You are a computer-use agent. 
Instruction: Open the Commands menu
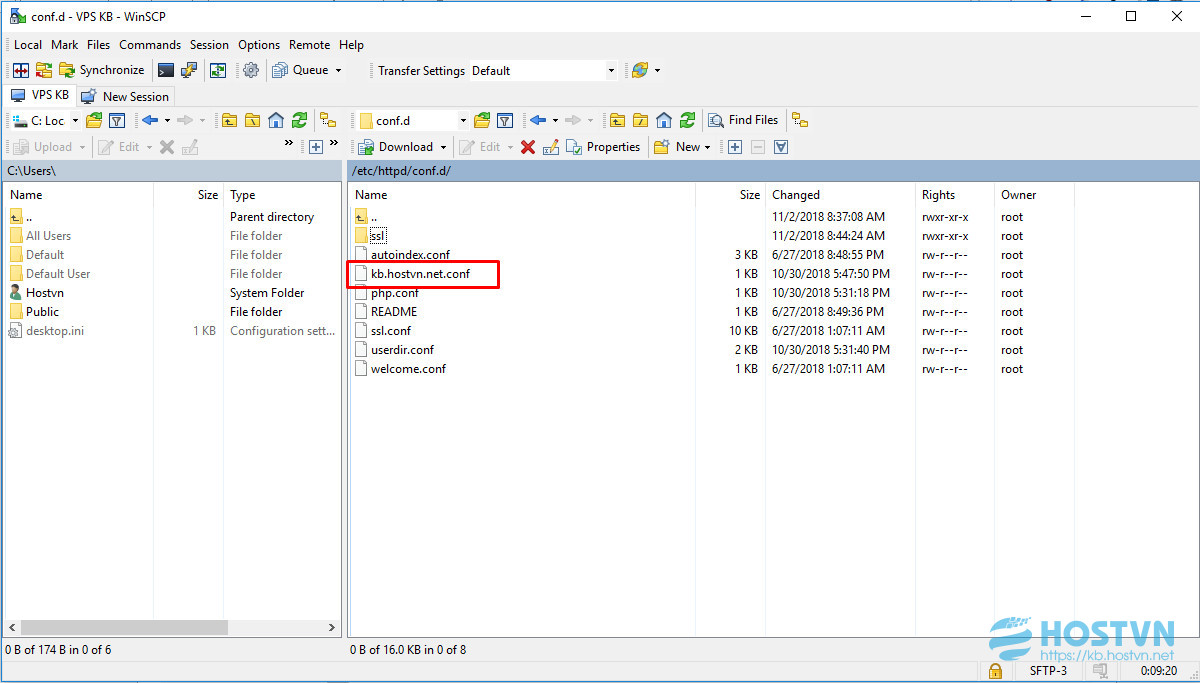pyautogui.click(x=150, y=44)
